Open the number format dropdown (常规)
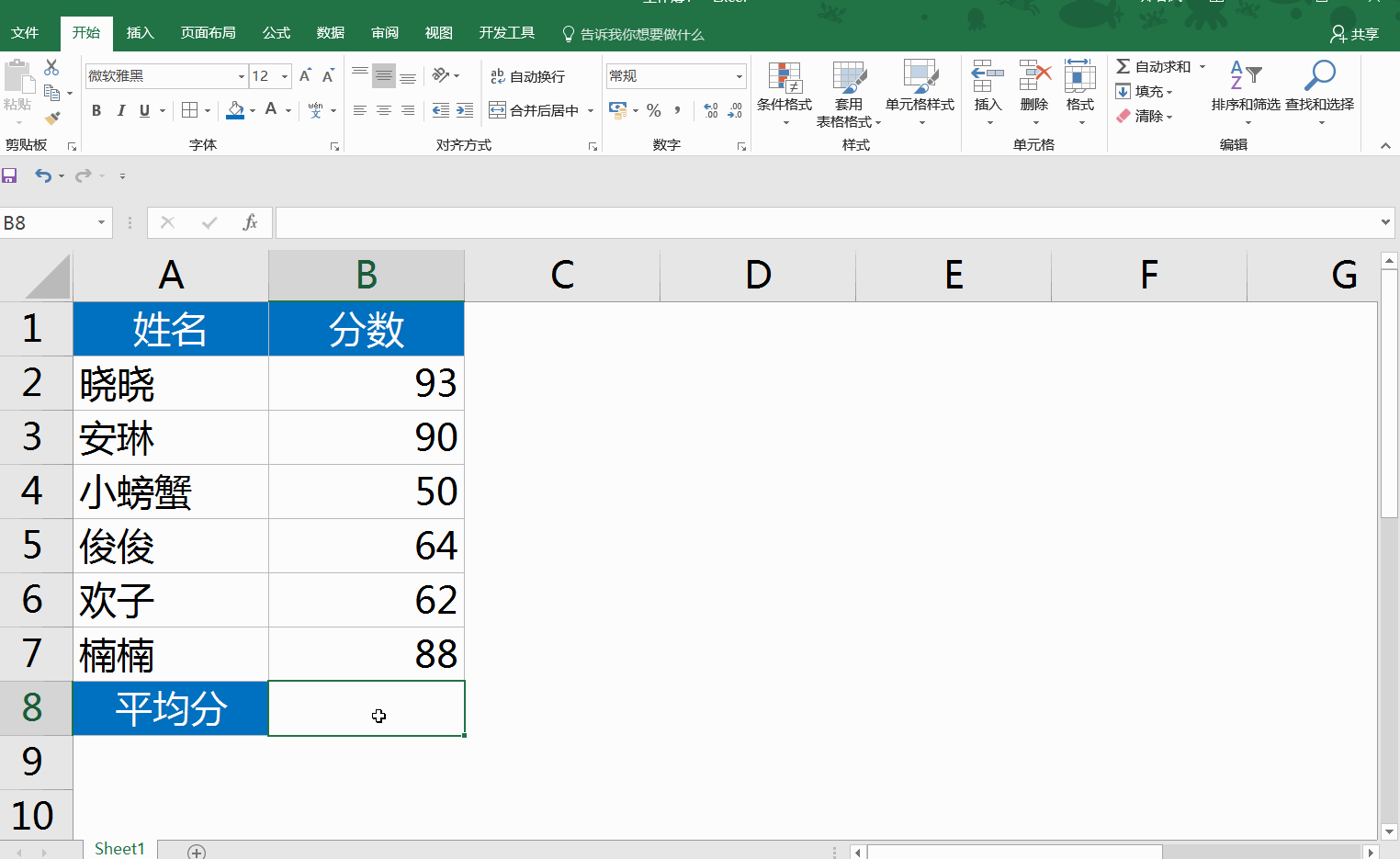 [x=739, y=76]
